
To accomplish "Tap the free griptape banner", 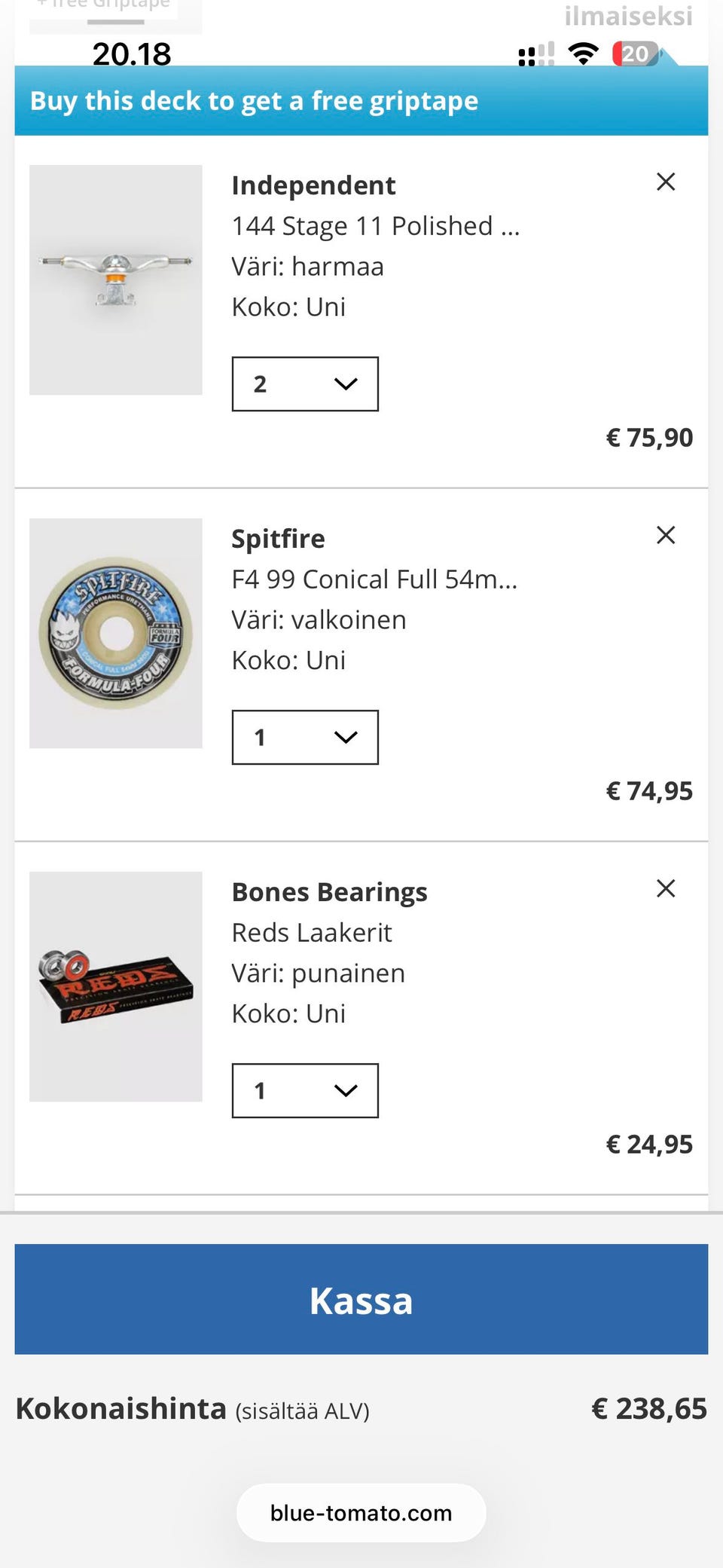I will (x=361, y=101).
